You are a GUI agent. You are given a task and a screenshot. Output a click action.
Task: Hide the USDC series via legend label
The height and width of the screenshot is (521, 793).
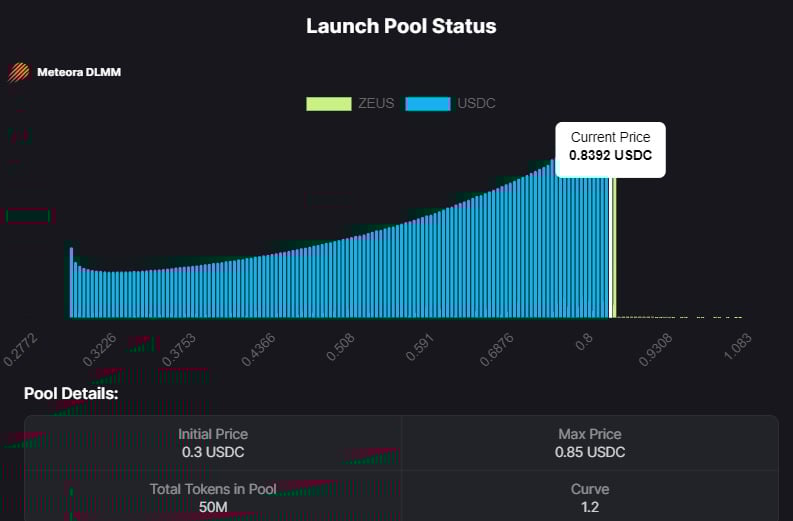(476, 104)
